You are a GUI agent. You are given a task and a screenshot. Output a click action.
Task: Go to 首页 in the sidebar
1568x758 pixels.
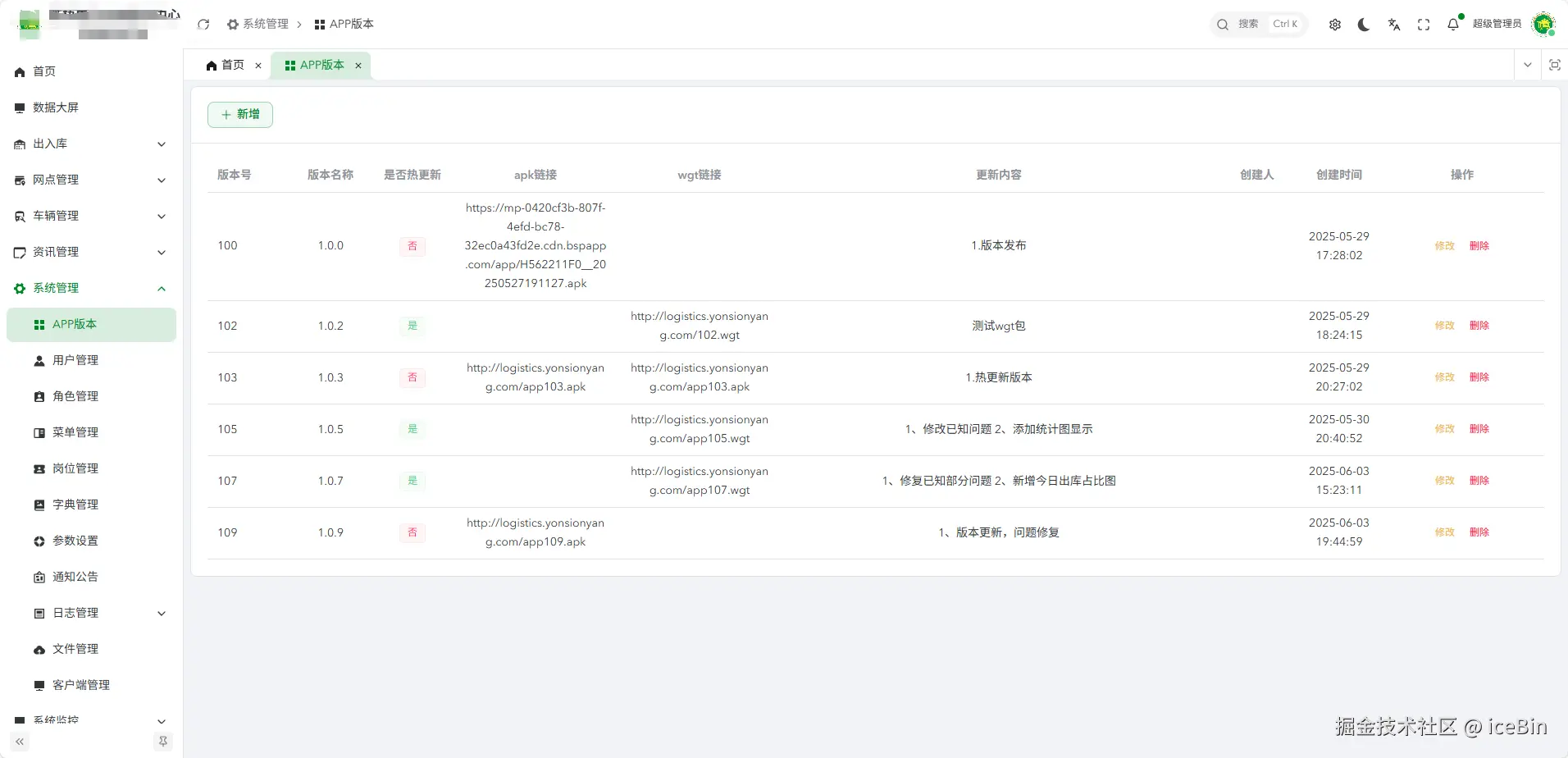click(x=91, y=71)
